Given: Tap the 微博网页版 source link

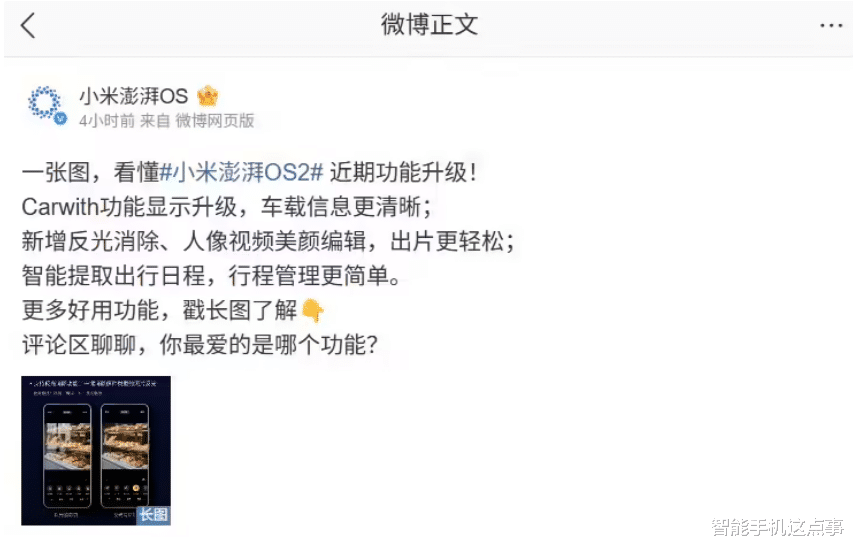Looking at the screenshot, I should coord(215,121).
